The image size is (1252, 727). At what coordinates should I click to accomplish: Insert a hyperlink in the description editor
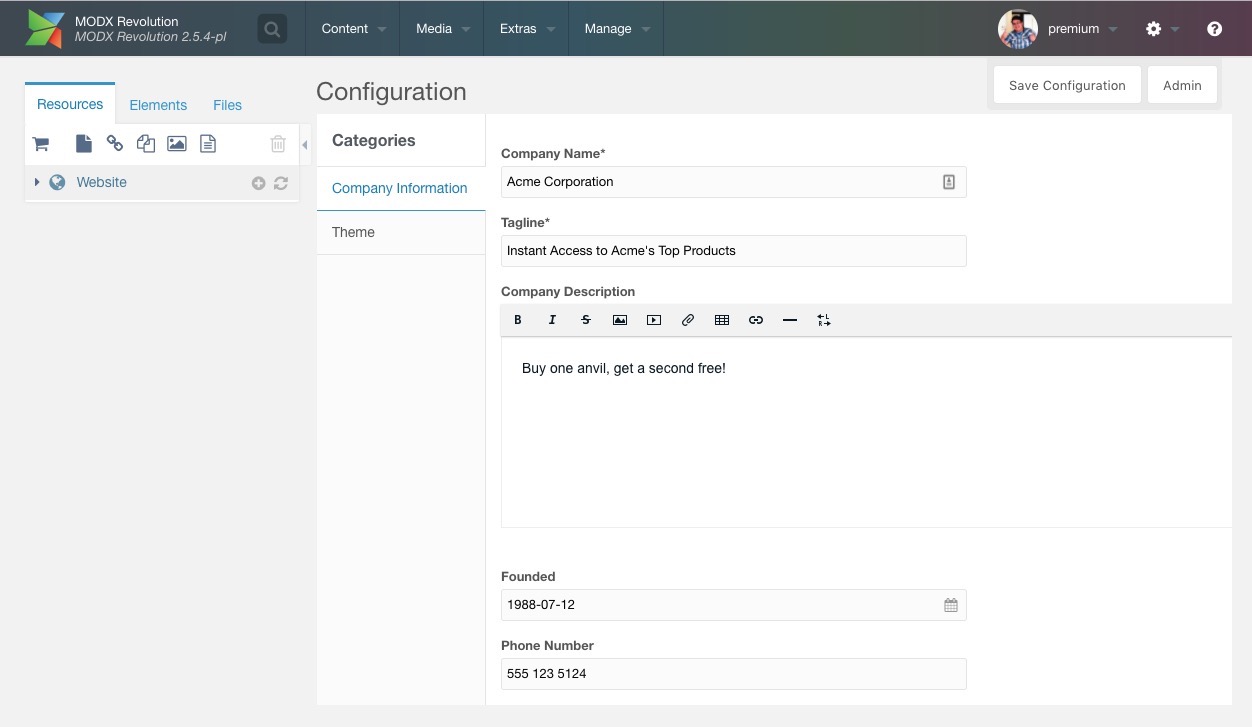756,320
